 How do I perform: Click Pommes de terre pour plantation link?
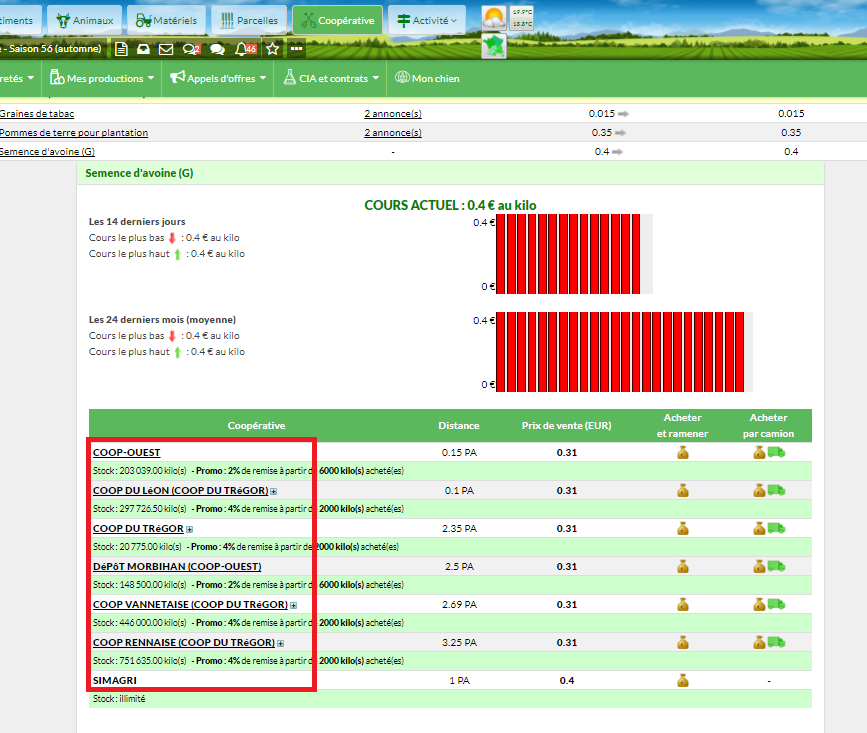click(x=74, y=132)
